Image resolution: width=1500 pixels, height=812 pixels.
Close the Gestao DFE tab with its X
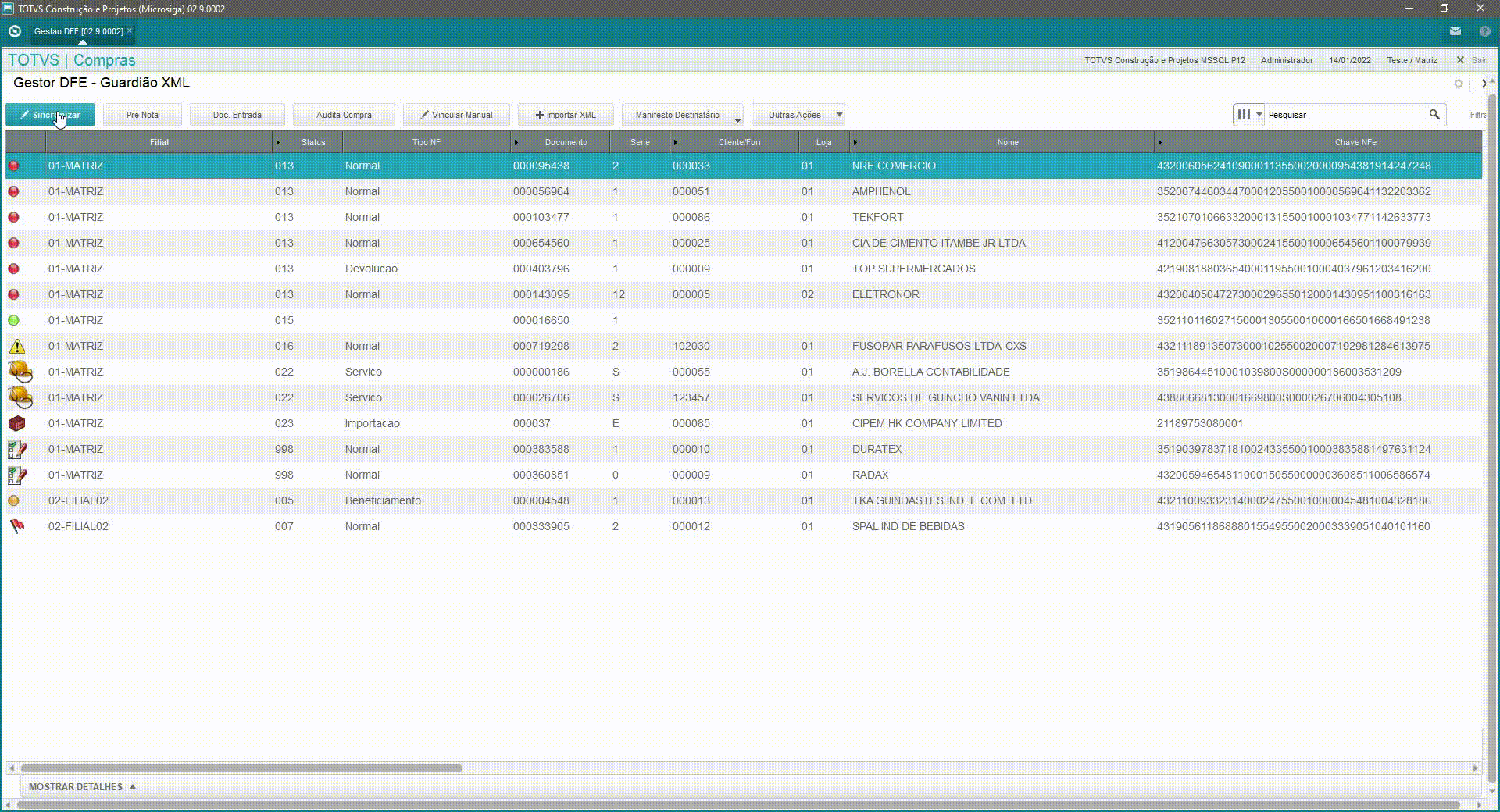click(130, 30)
